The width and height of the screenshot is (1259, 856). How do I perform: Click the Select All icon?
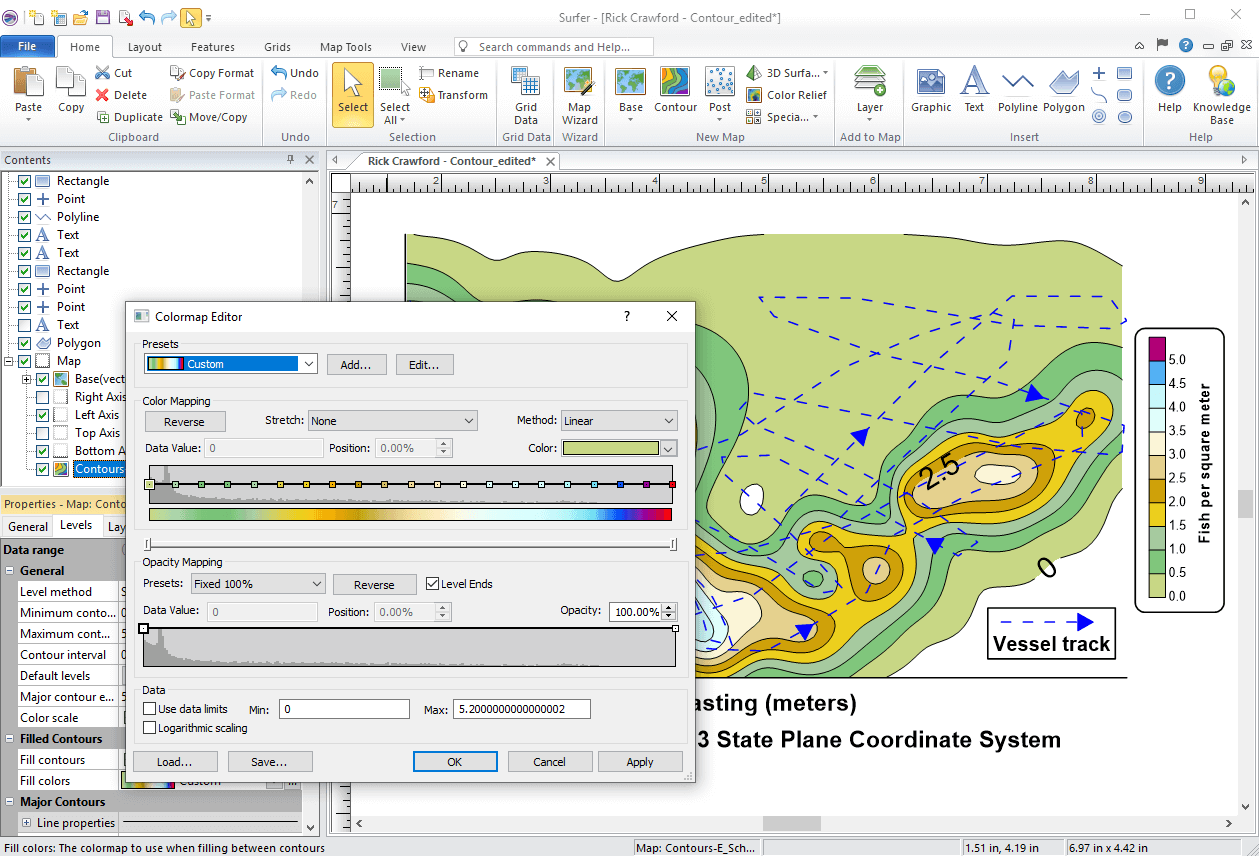pos(394,82)
